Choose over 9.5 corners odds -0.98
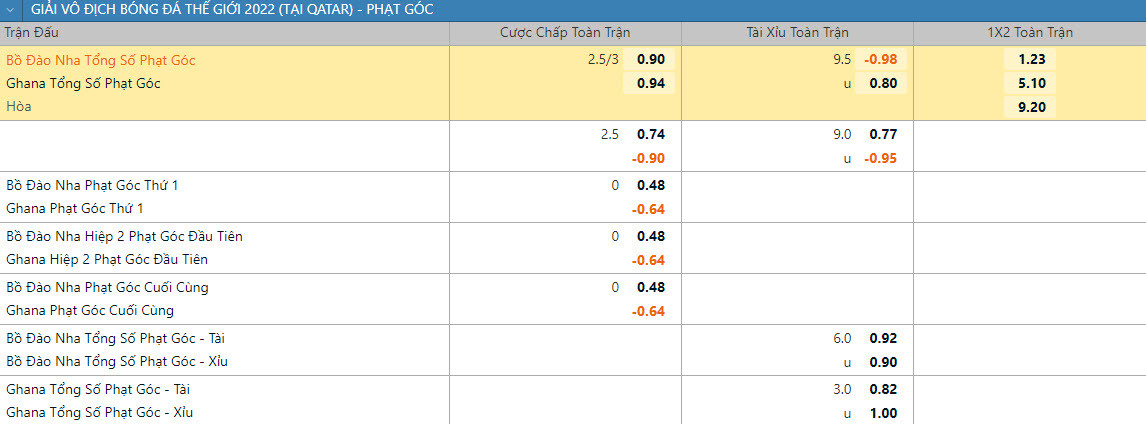Viewport: 1146px width, 424px height. click(881, 59)
